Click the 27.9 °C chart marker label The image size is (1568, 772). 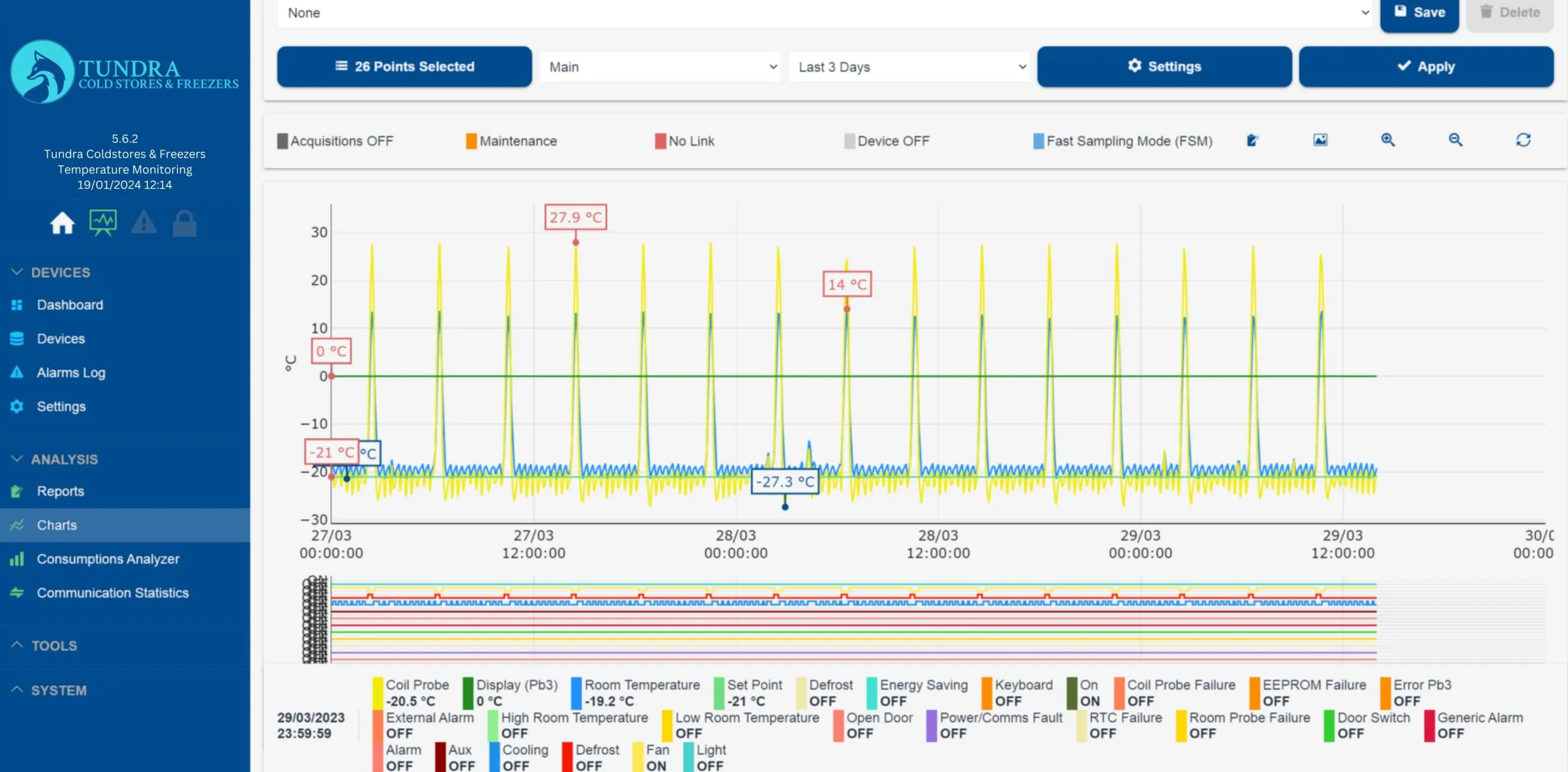pyautogui.click(x=576, y=218)
